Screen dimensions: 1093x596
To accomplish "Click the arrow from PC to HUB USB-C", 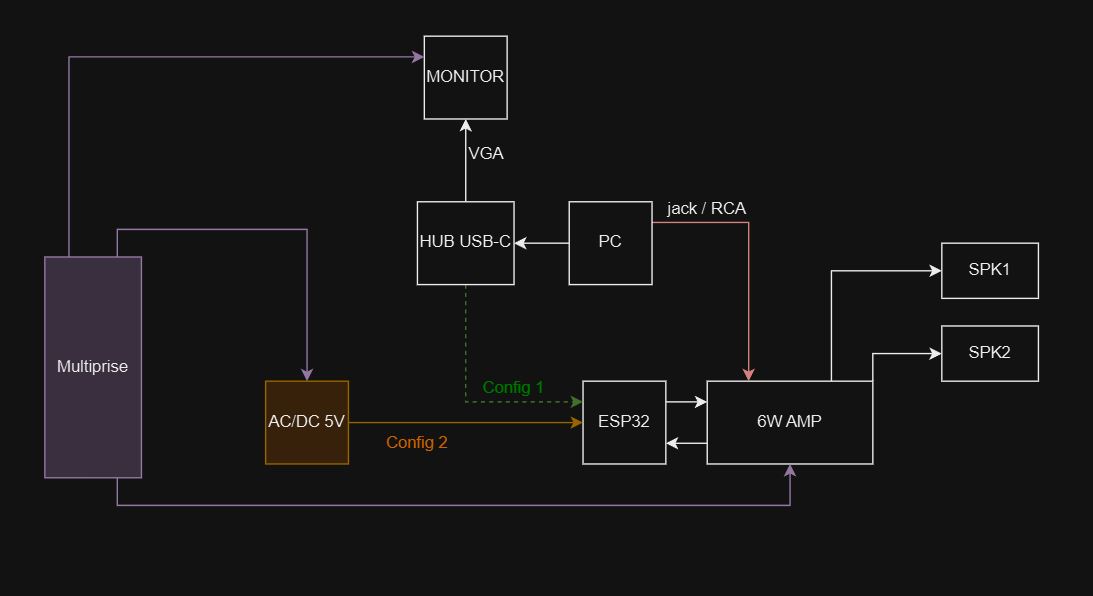I will 541,242.
